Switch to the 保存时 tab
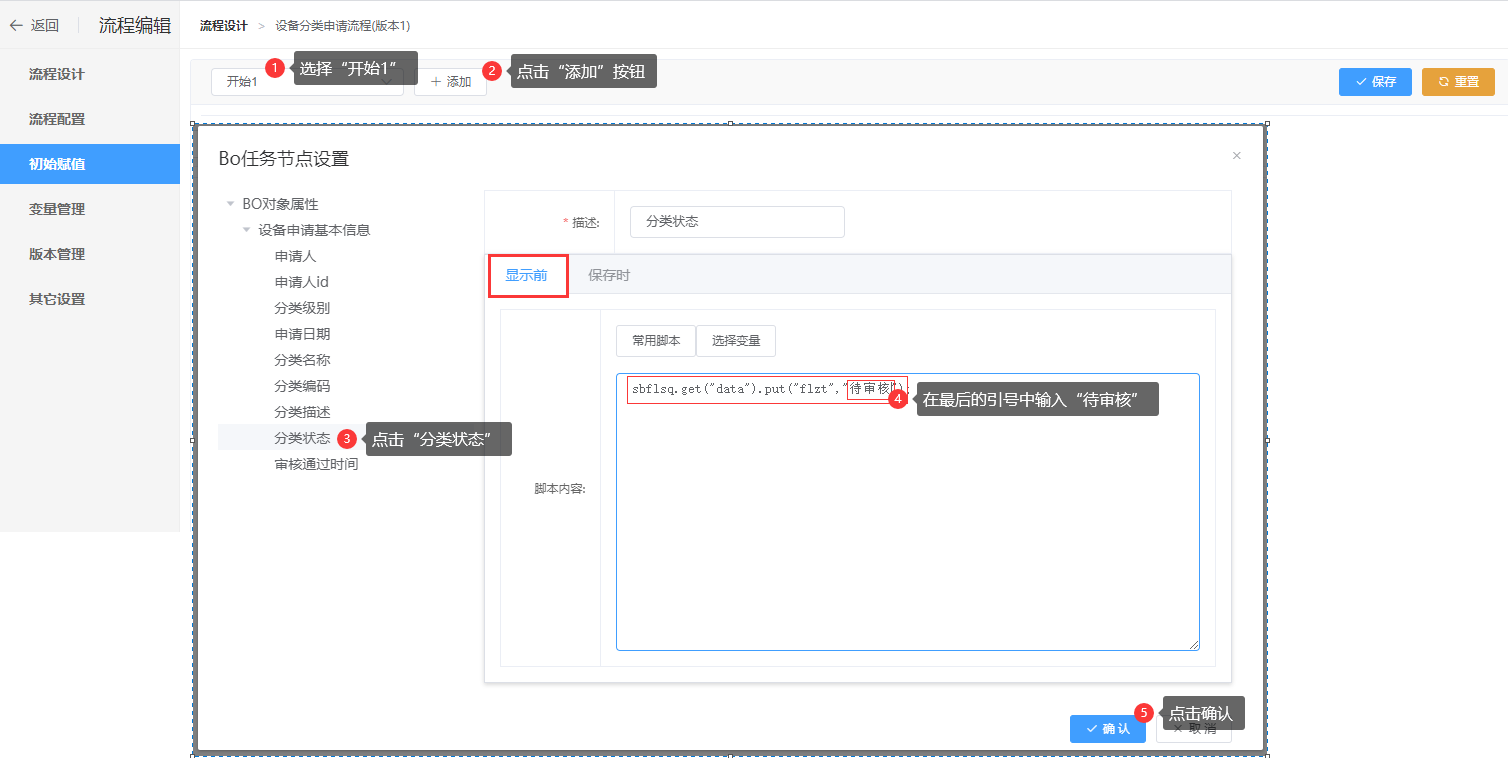This screenshot has width=1508, height=758. coord(609,275)
